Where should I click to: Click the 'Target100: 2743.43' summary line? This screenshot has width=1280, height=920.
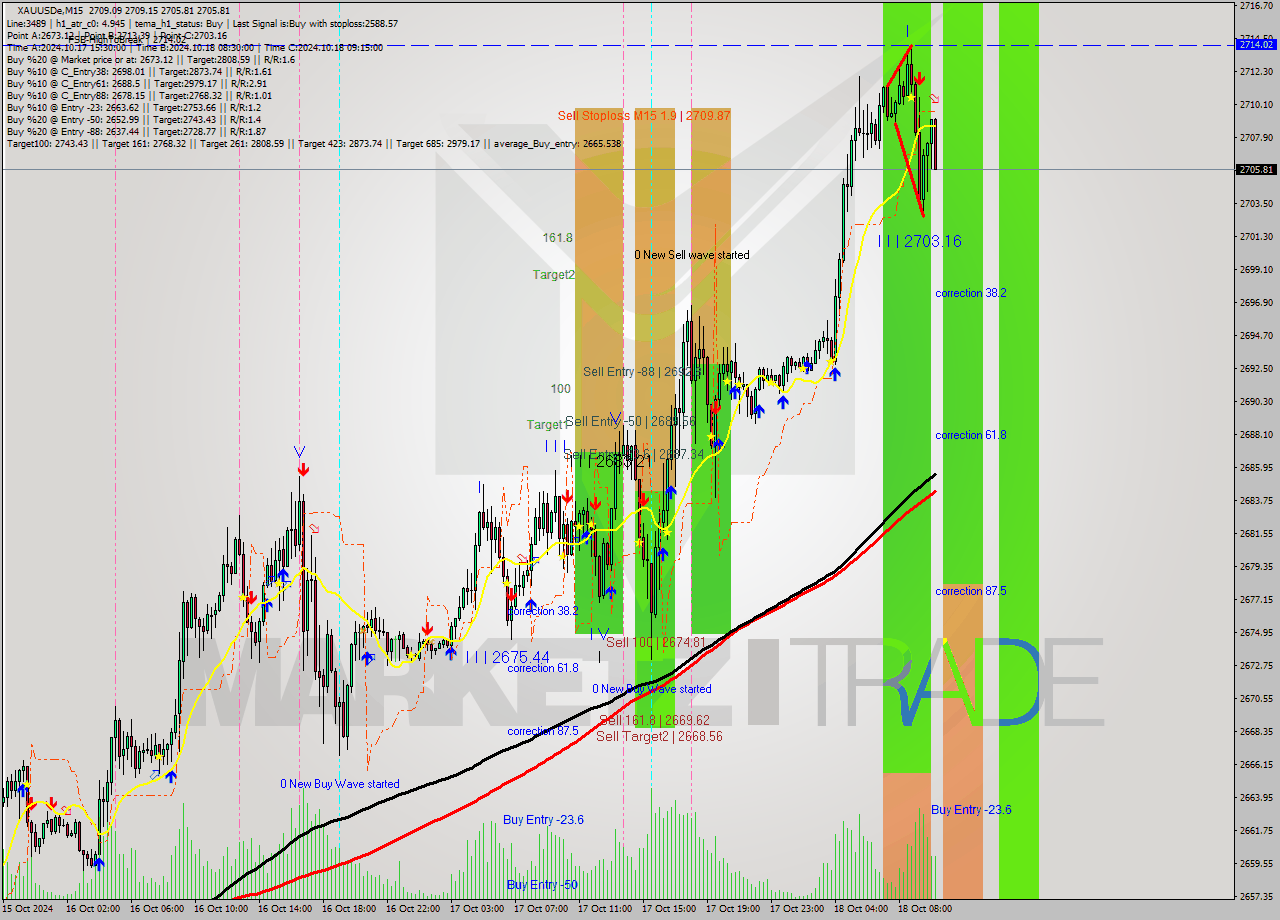(x=314, y=143)
